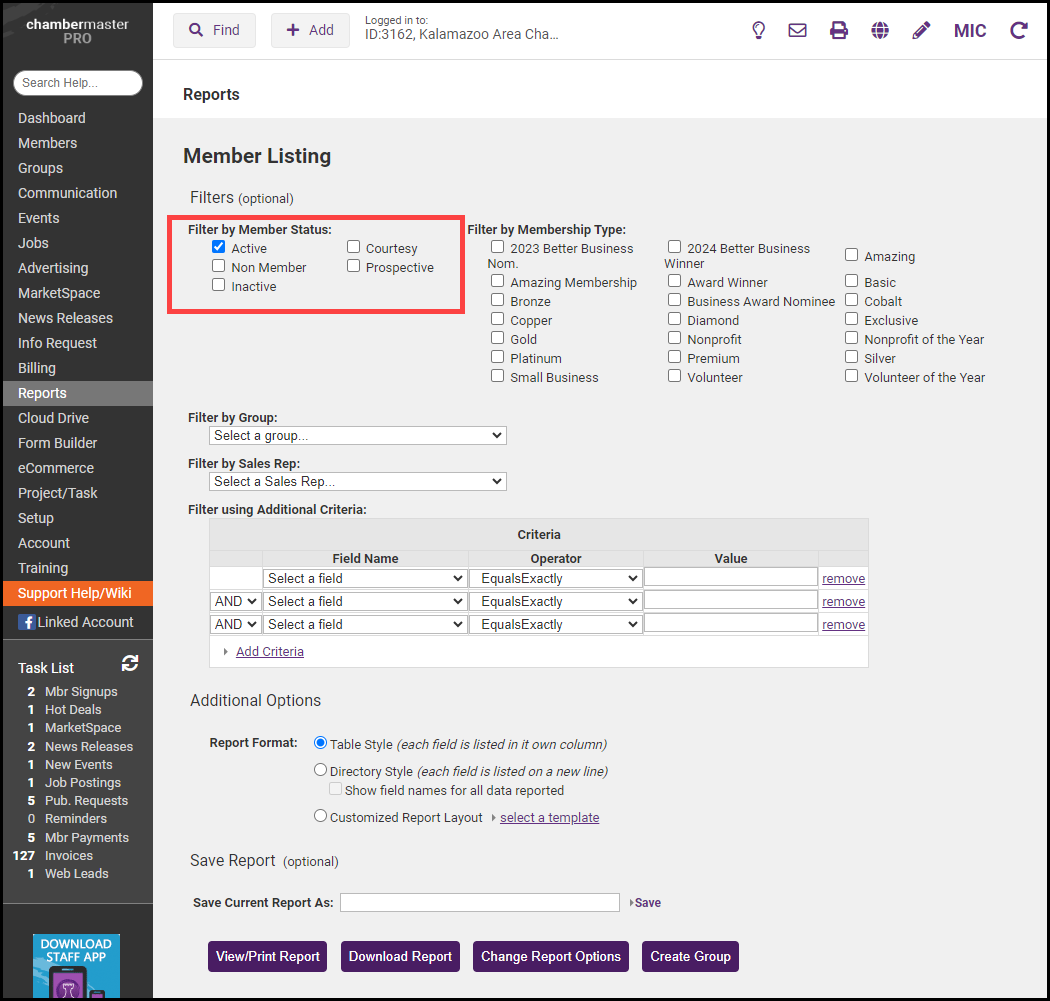Refresh the Task List with sync icon
The height and width of the screenshot is (1001, 1050).
[x=130, y=663]
